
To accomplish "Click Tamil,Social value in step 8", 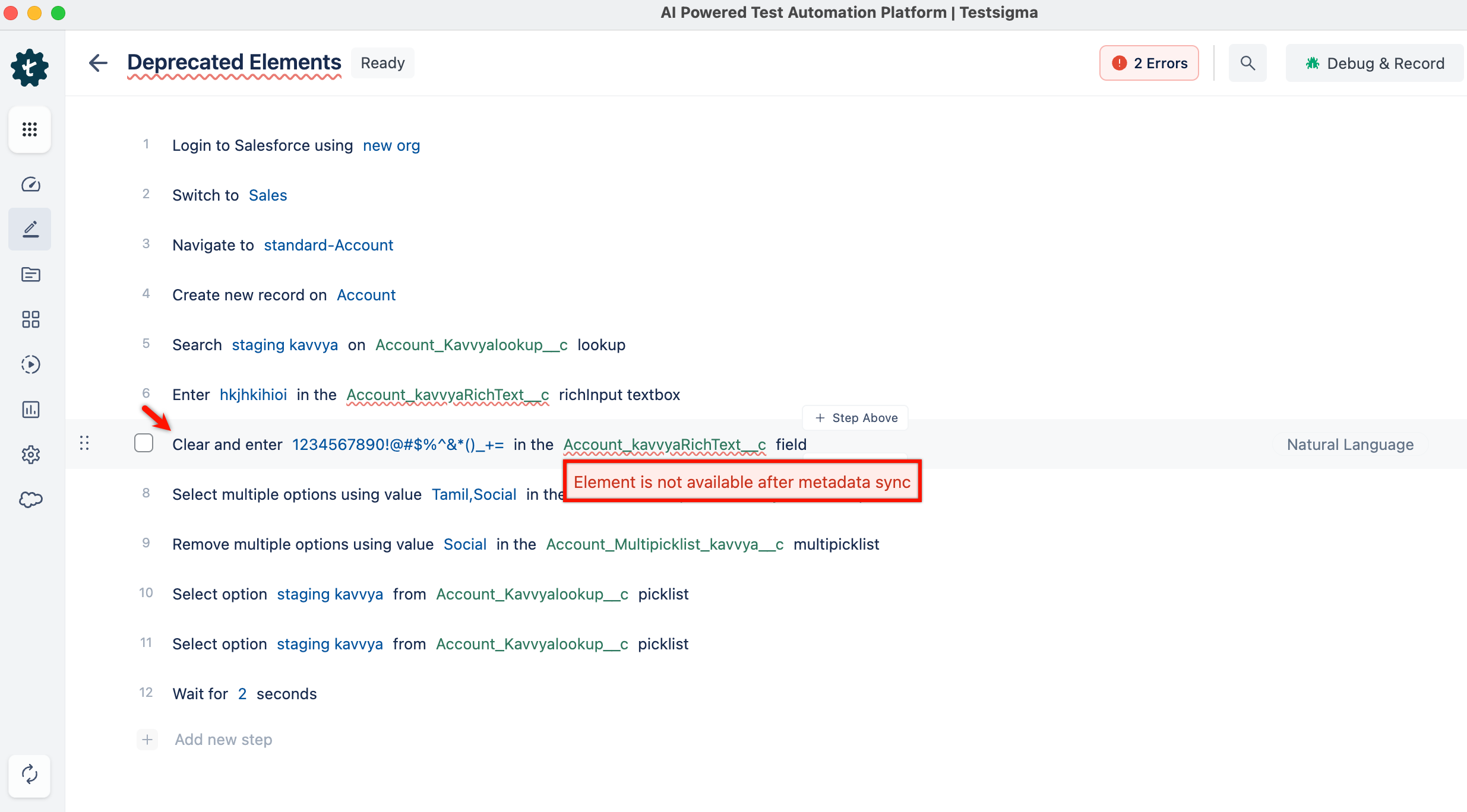I will (x=474, y=494).
